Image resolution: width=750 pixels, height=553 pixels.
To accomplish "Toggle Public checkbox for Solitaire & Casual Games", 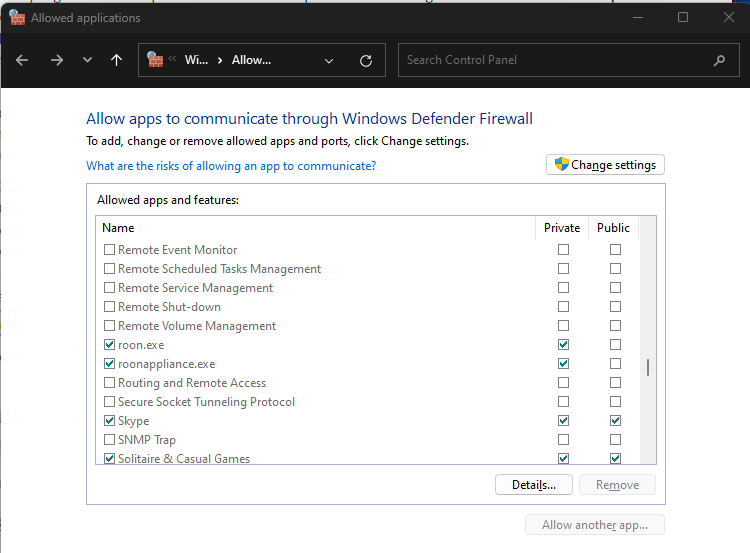I will tap(616, 458).
